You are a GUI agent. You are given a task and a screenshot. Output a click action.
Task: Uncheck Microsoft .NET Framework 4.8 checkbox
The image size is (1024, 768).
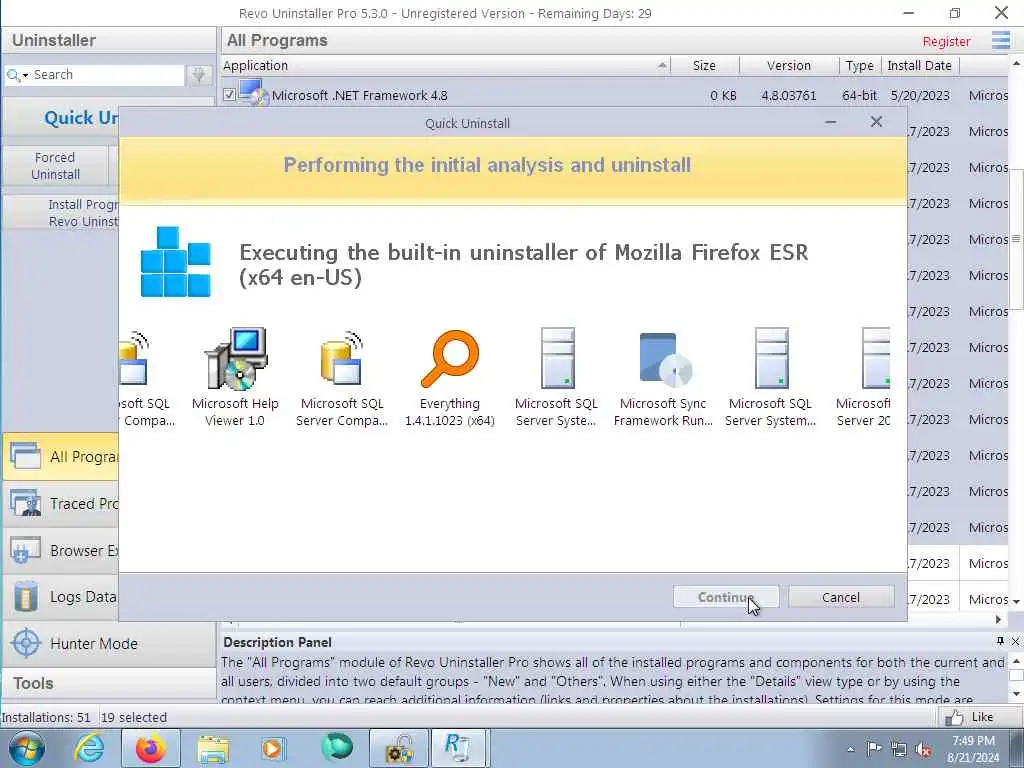[229, 95]
